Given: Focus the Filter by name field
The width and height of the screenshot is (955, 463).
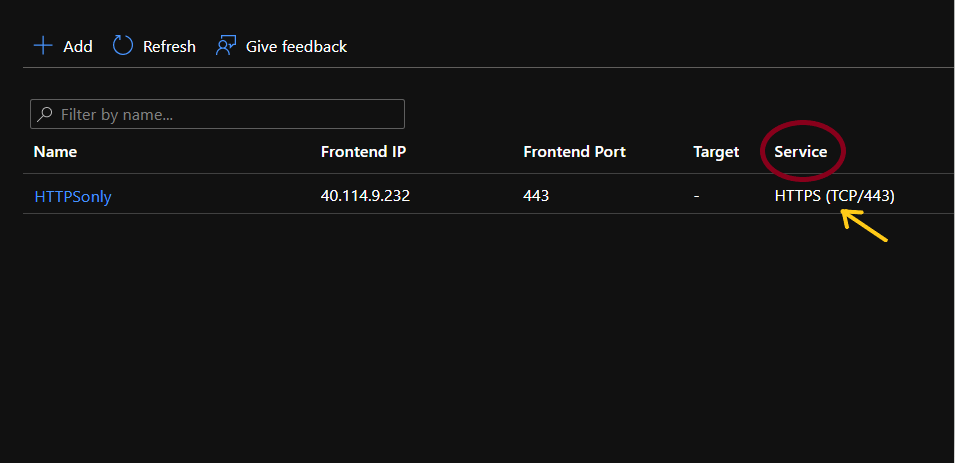Looking at the screenshot, I should (225, 115).
